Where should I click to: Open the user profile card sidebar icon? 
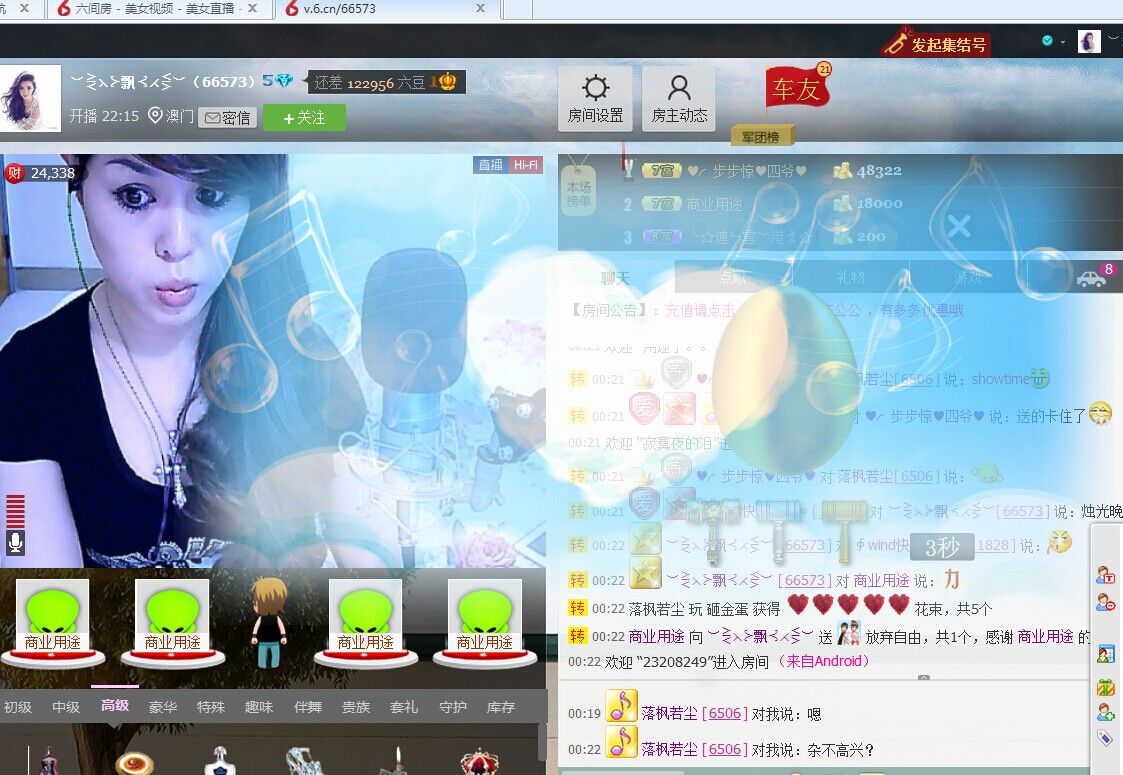click(1105, 654)
